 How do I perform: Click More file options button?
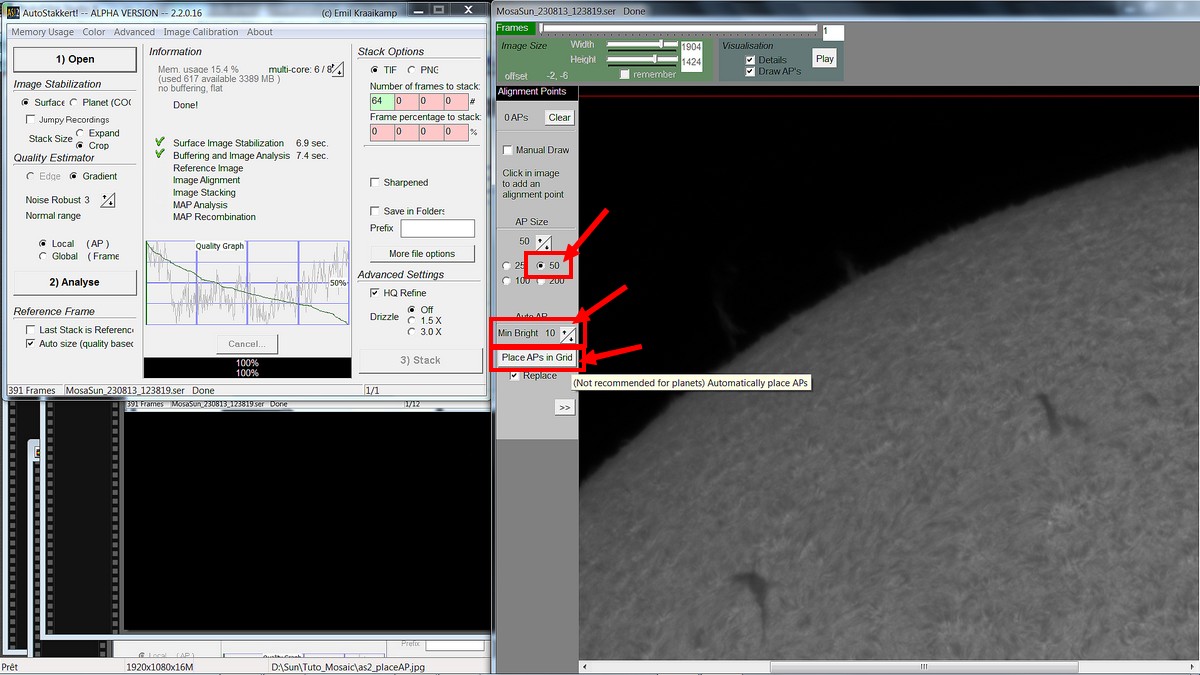point(422,254)
